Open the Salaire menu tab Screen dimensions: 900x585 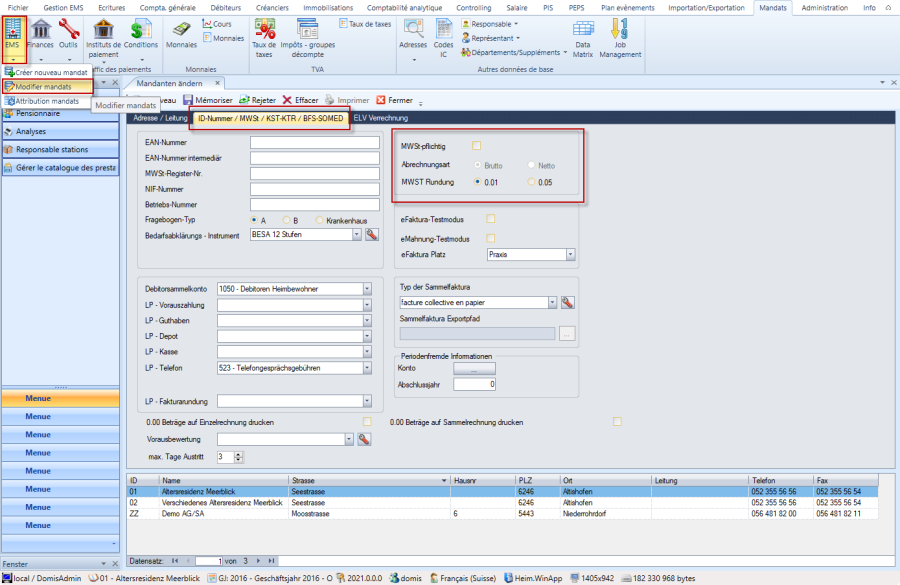coord(517,7)
